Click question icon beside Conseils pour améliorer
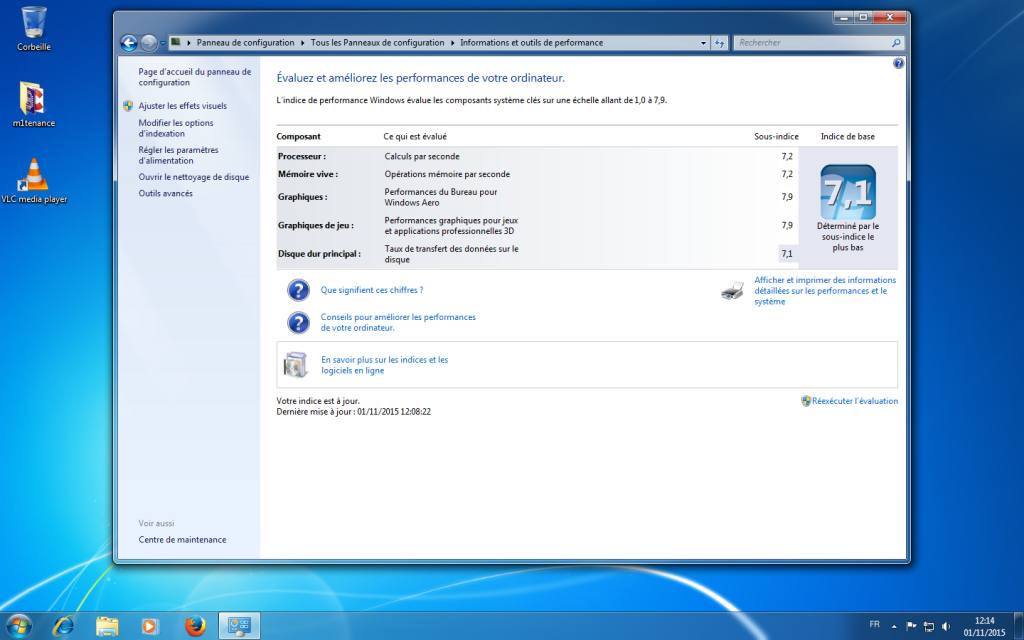 coord(298,323)
